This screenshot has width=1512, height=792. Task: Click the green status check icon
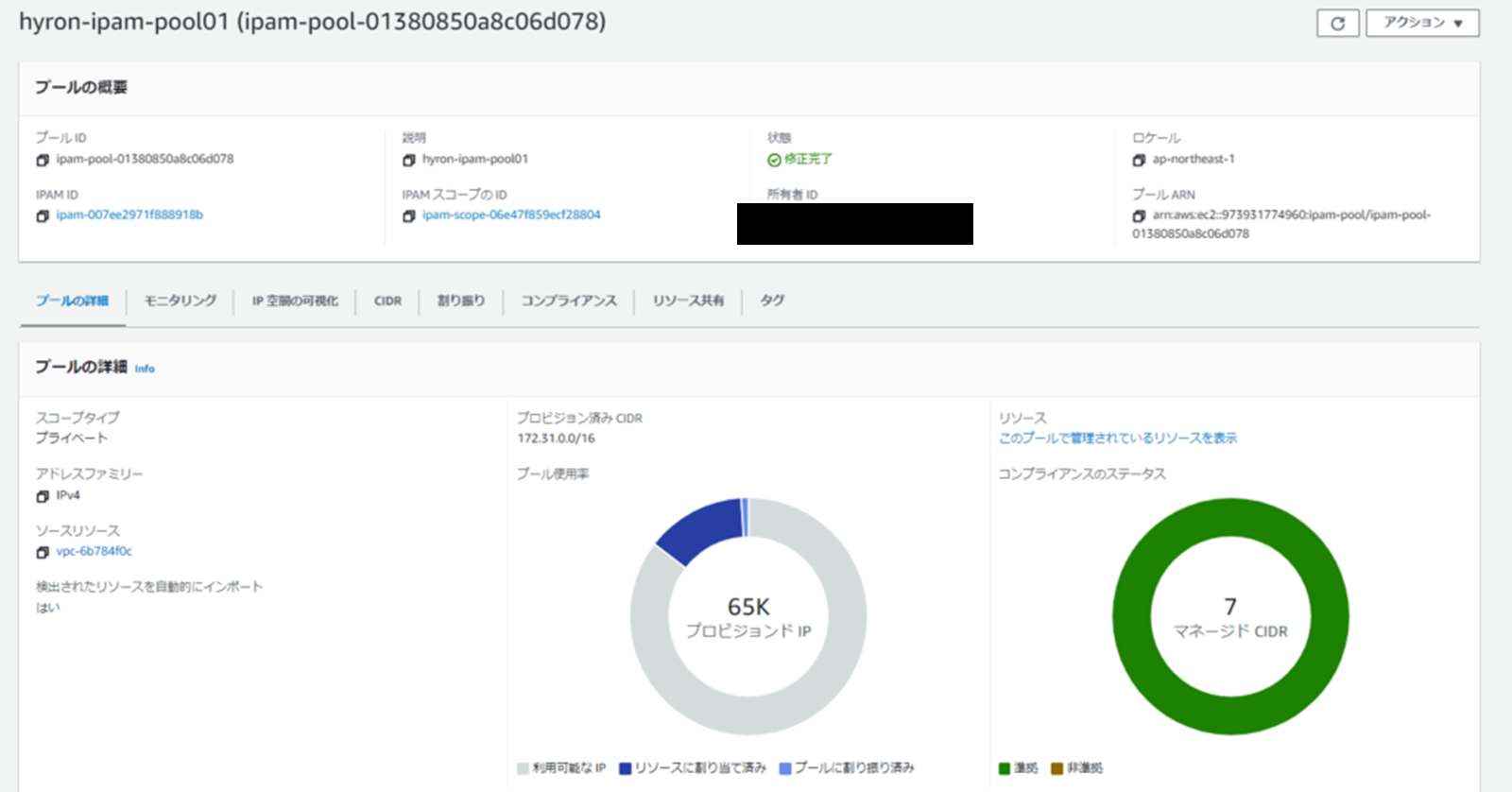point(774,160)
